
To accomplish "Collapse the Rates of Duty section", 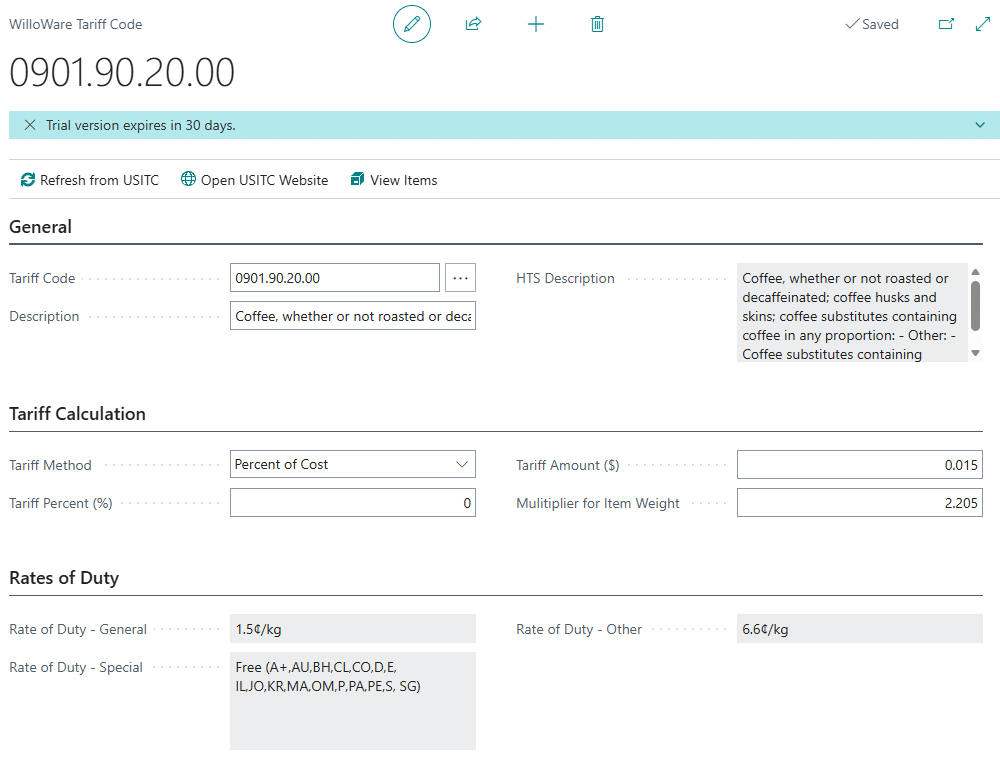I will coord(64,578).
